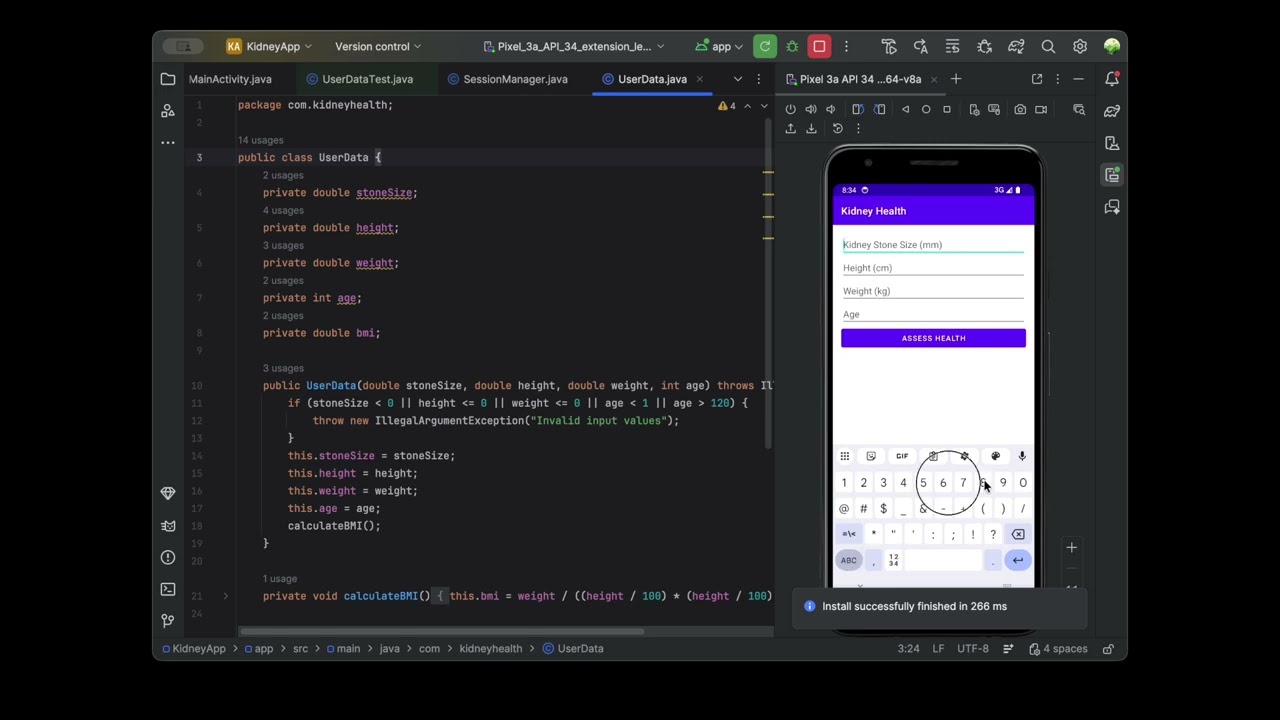Tap backspace key on phone keyboard
This screenshot has width=1280, height=720.
tap(1018, 534)
